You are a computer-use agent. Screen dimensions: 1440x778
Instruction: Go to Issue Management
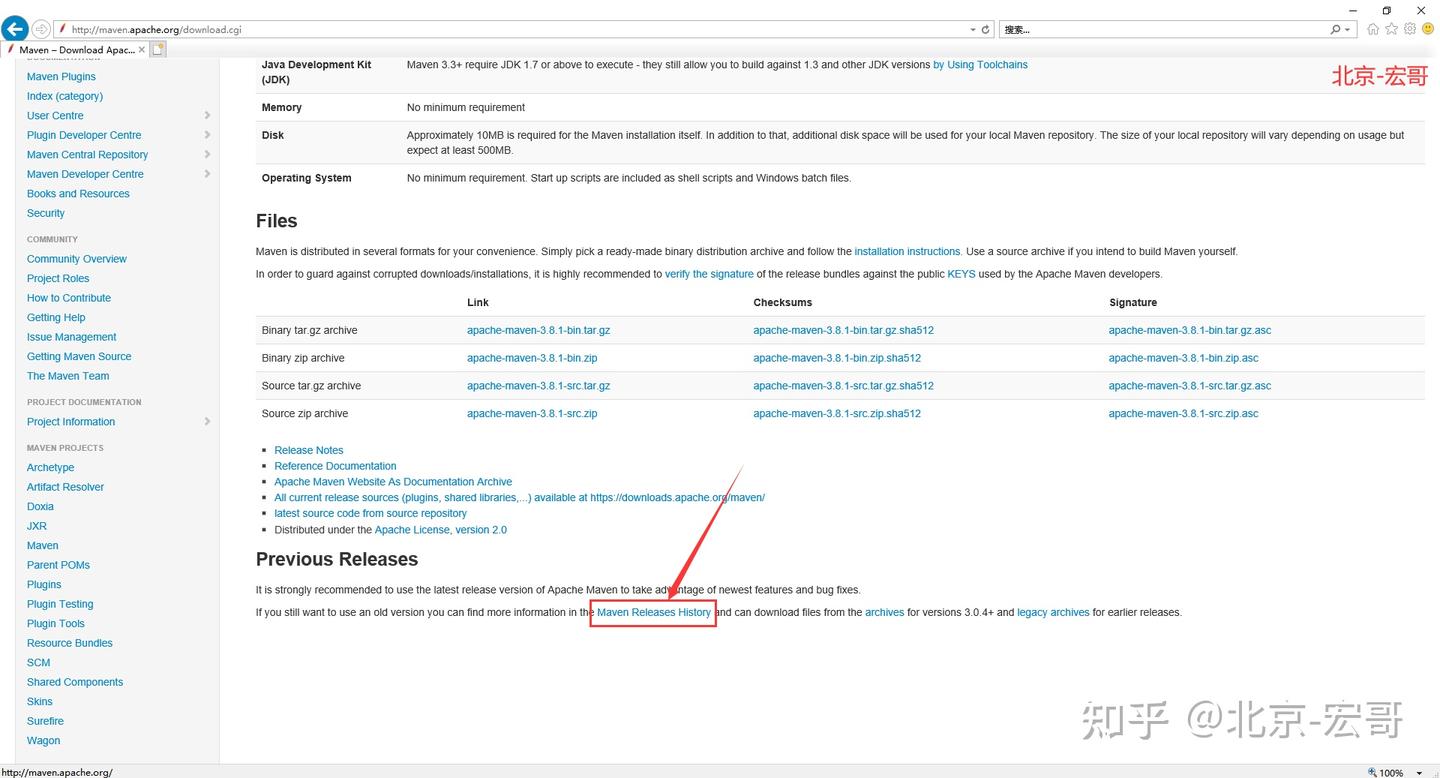point(72,337)
